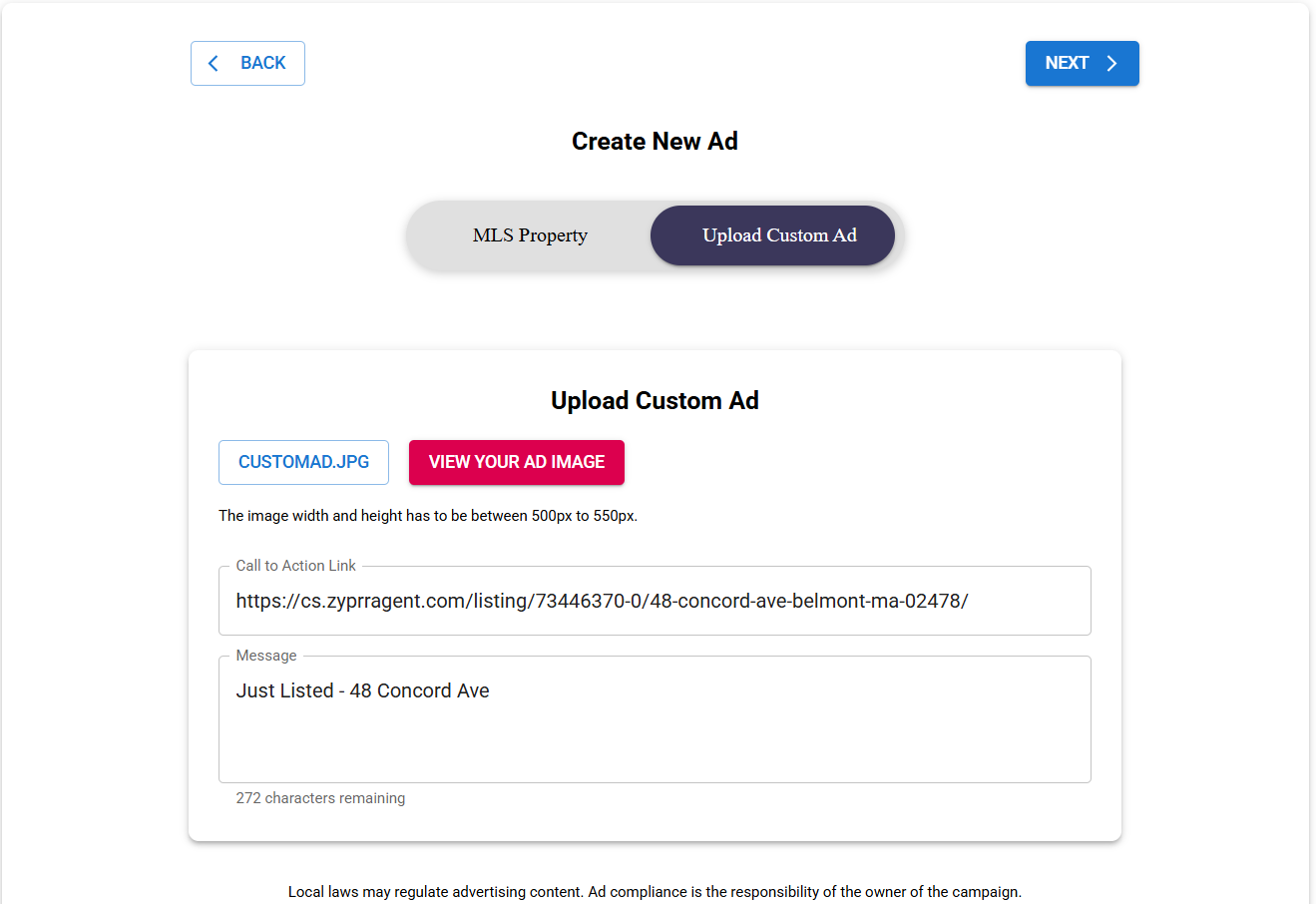This screenshot has height=904, width=1316.
Task: Click the 'Just Listed - 48 Concord Ave' text
Action: pyautogui.click(x=362, y=690)
